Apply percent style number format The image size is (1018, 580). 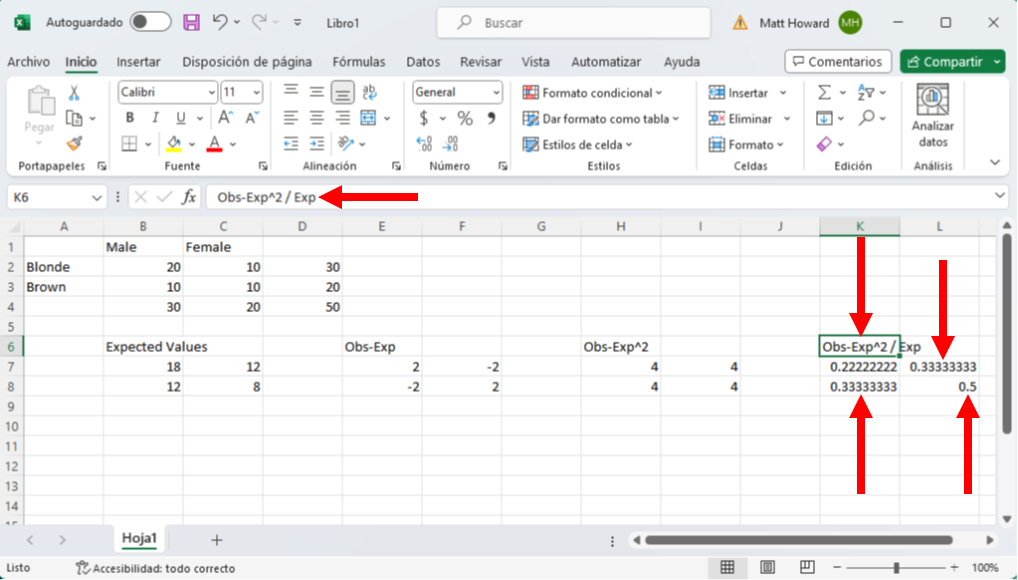[x=465, y=118]
